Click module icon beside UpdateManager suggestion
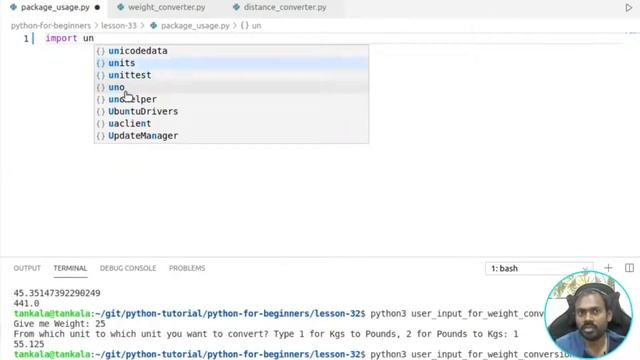Image resolution: width=640 pixels, height=360 pixels. tap(101, 136)
